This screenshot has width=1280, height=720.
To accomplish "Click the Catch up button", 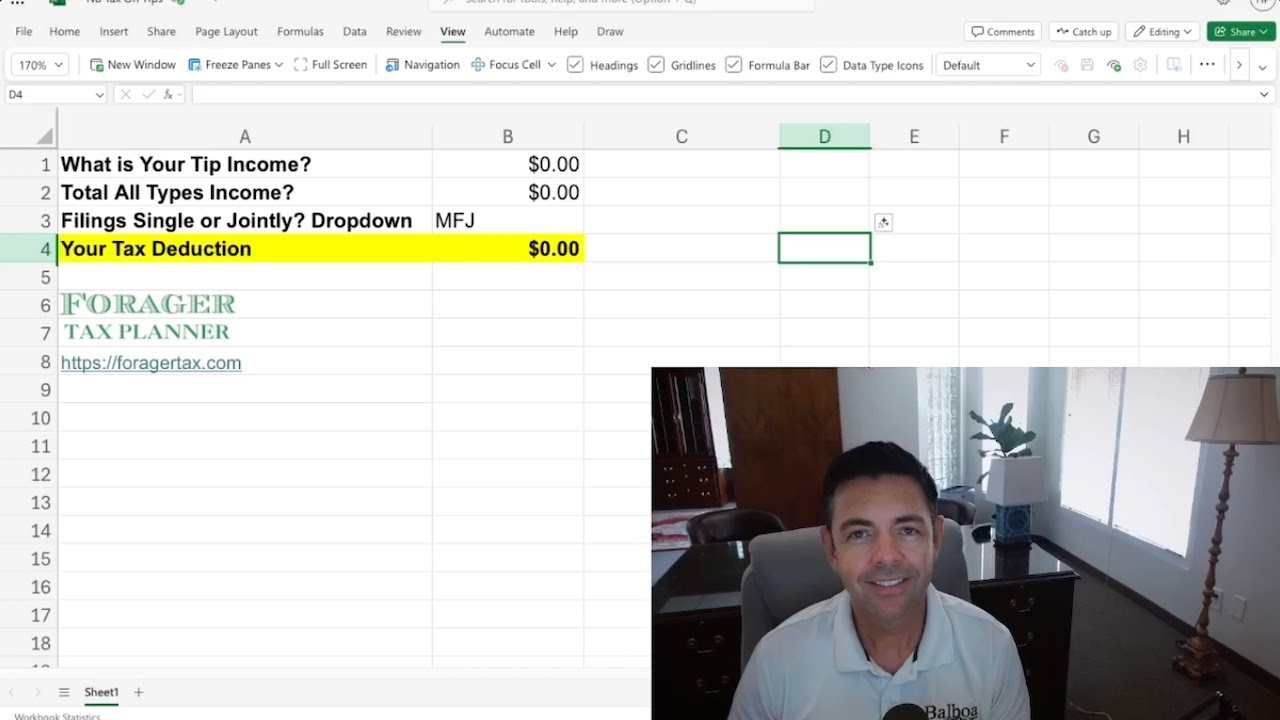I will pyautogui.click(x=1084, y=32).
